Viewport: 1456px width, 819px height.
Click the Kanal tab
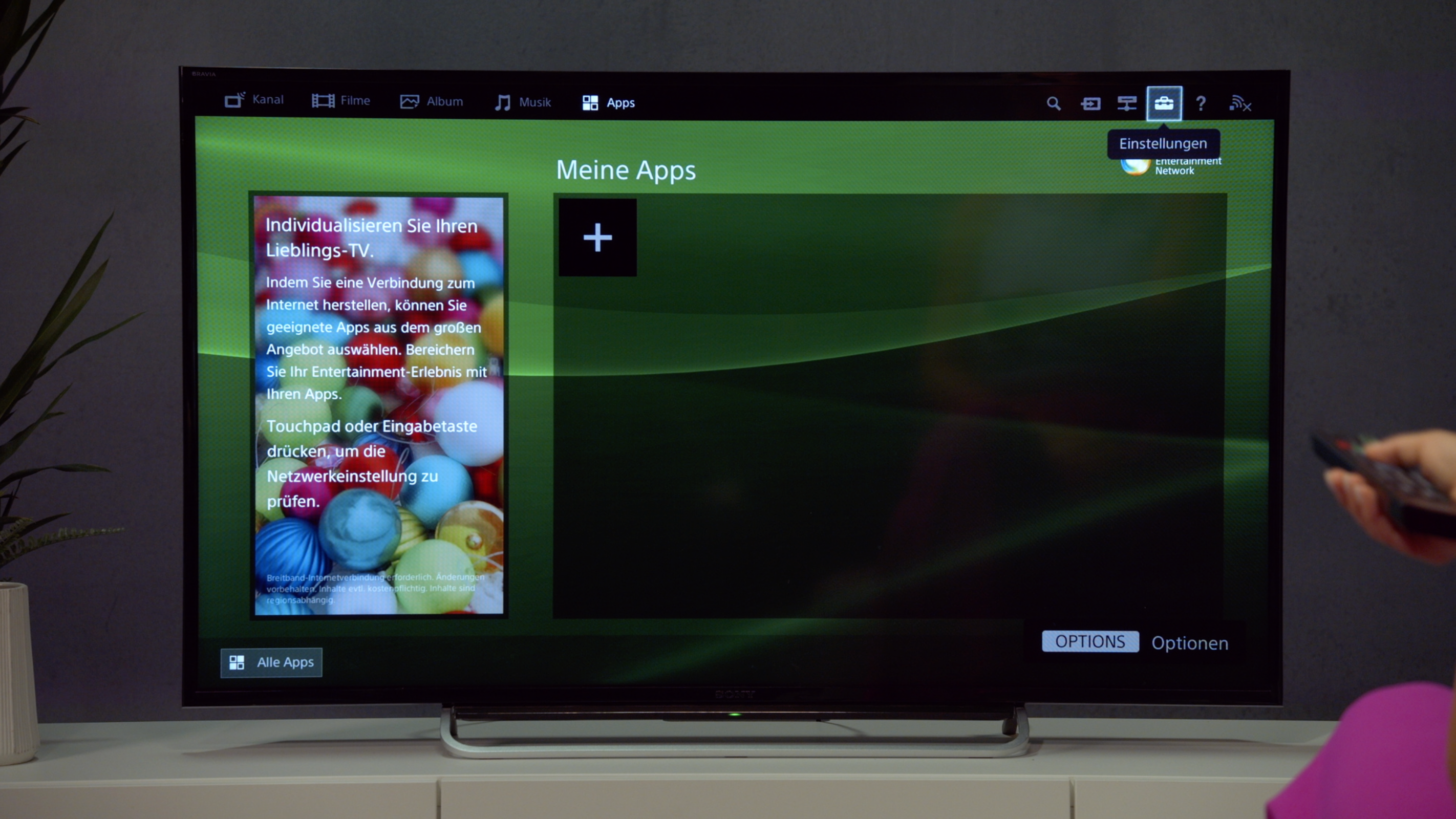[253, 102]
